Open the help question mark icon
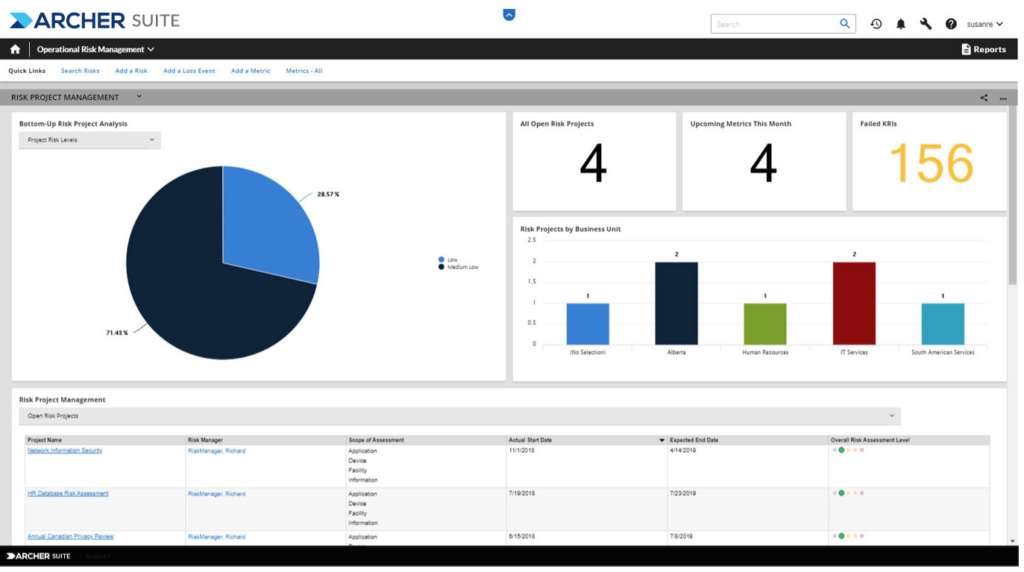The height and width of the screenshot is (572, 1024). pyautogui.click(x=951, y=24)
